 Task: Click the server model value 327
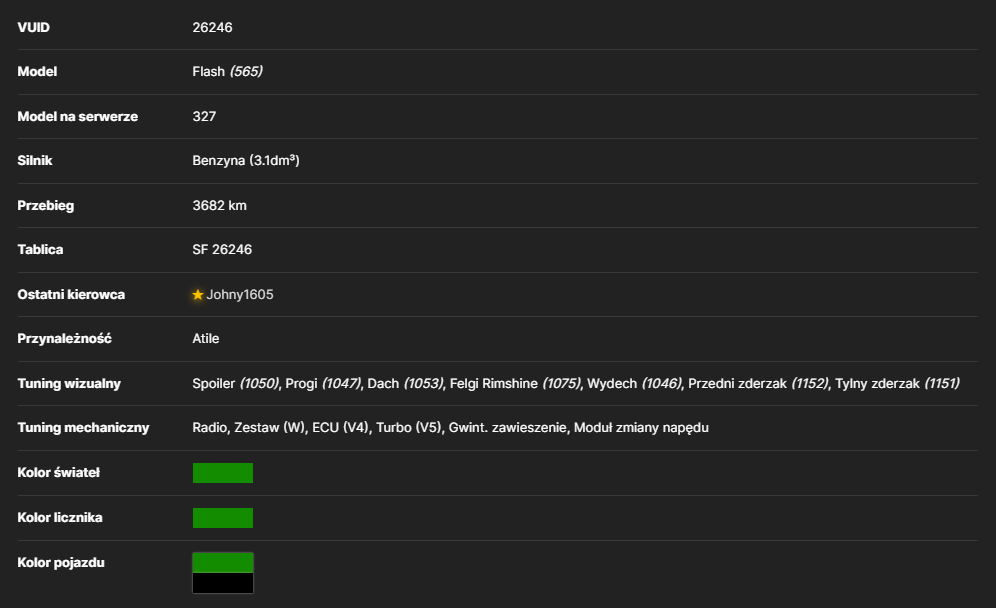204,116
